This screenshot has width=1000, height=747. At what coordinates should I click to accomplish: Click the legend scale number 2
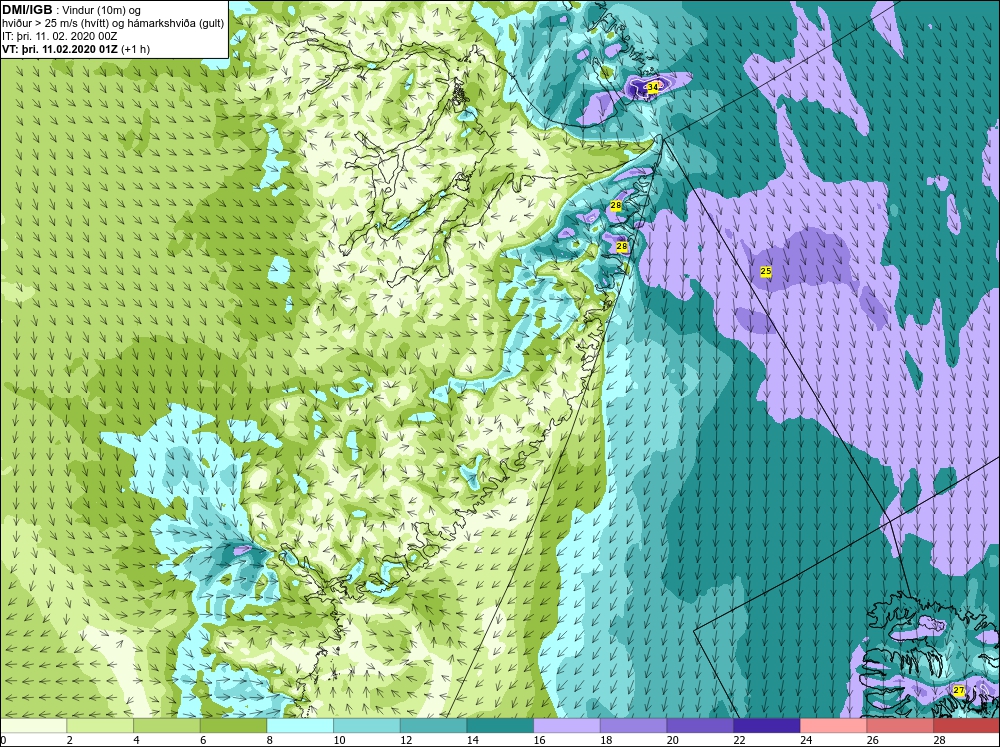coord(69,740)
